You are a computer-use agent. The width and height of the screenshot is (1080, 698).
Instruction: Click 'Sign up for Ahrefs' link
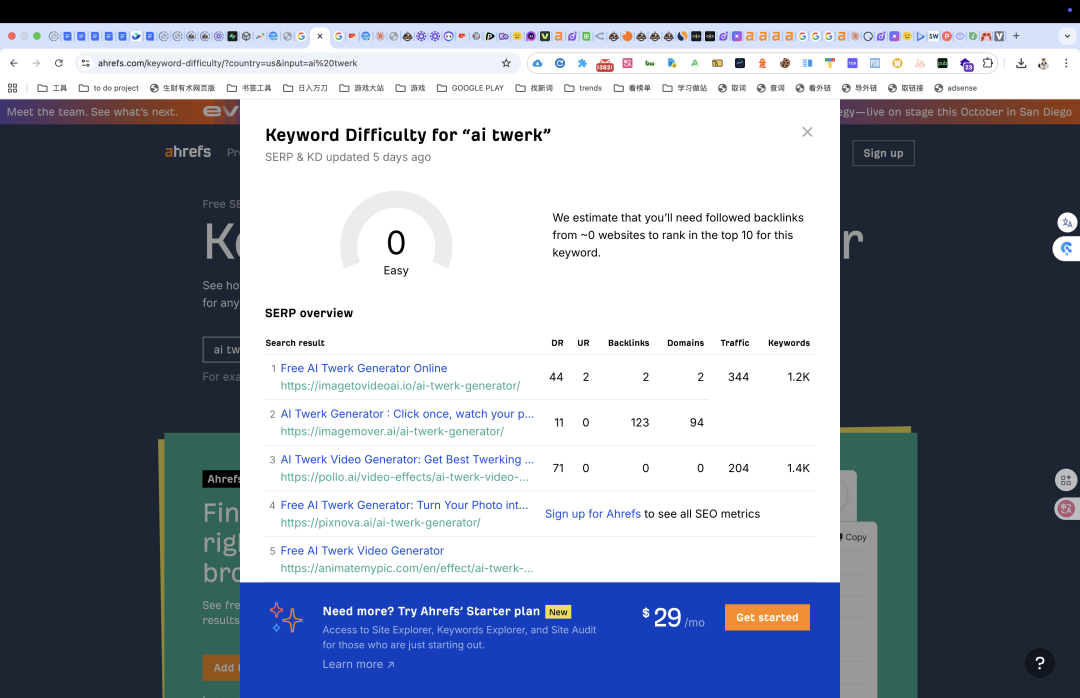click(x=592, y=513)
